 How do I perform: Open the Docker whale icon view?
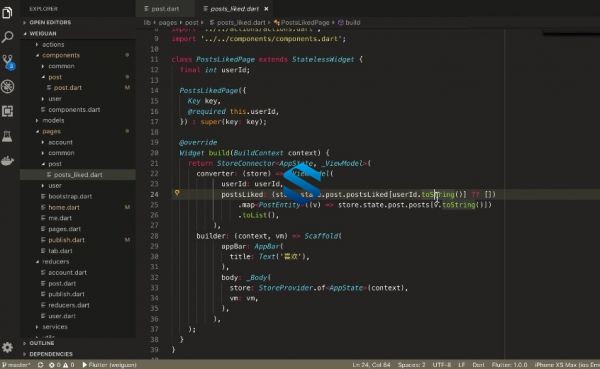pyautogui.click(x=7, y=161)
